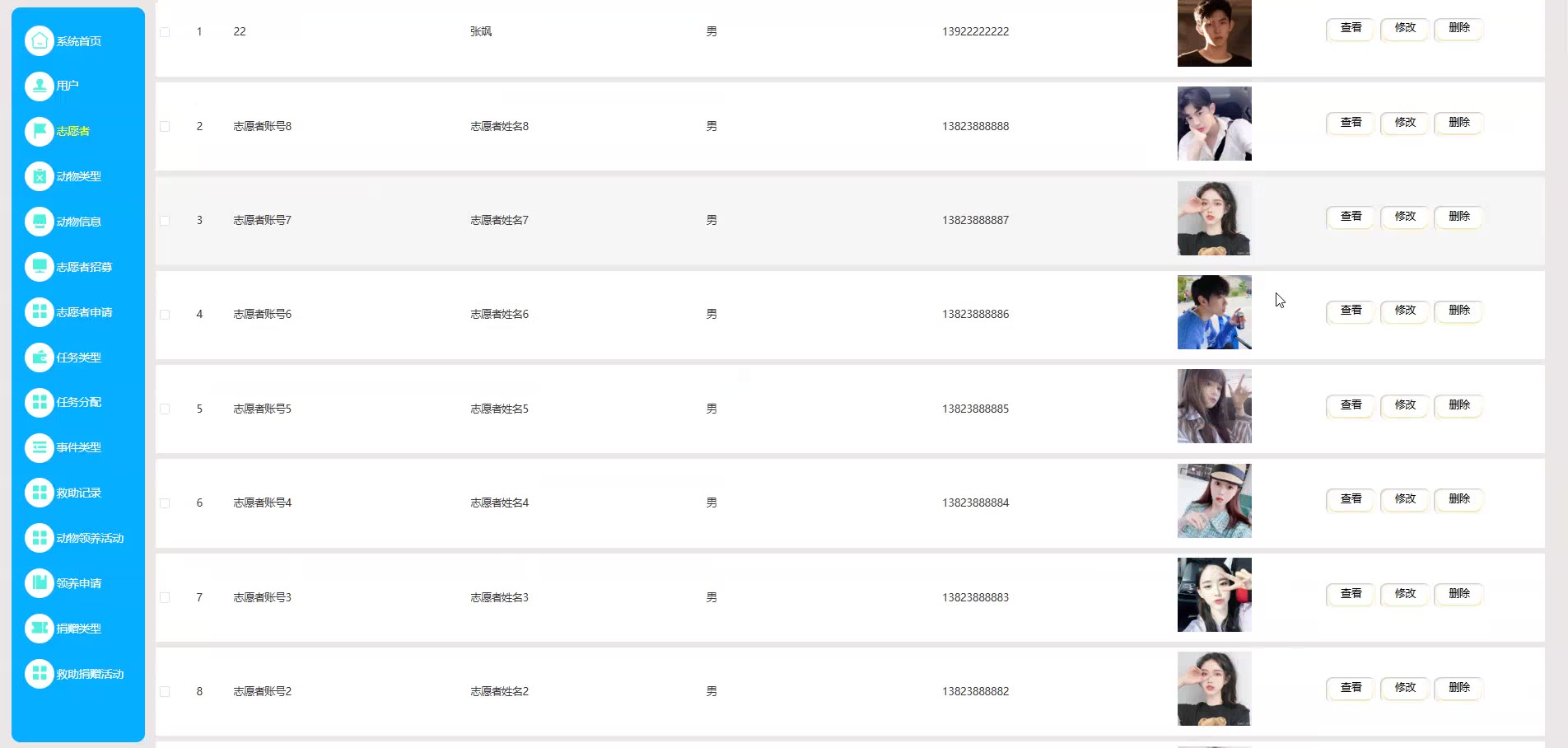This screenshot has width=1568, height=748.
Task: Click the 志愿者 flag icon
Action: pos(39,131)
